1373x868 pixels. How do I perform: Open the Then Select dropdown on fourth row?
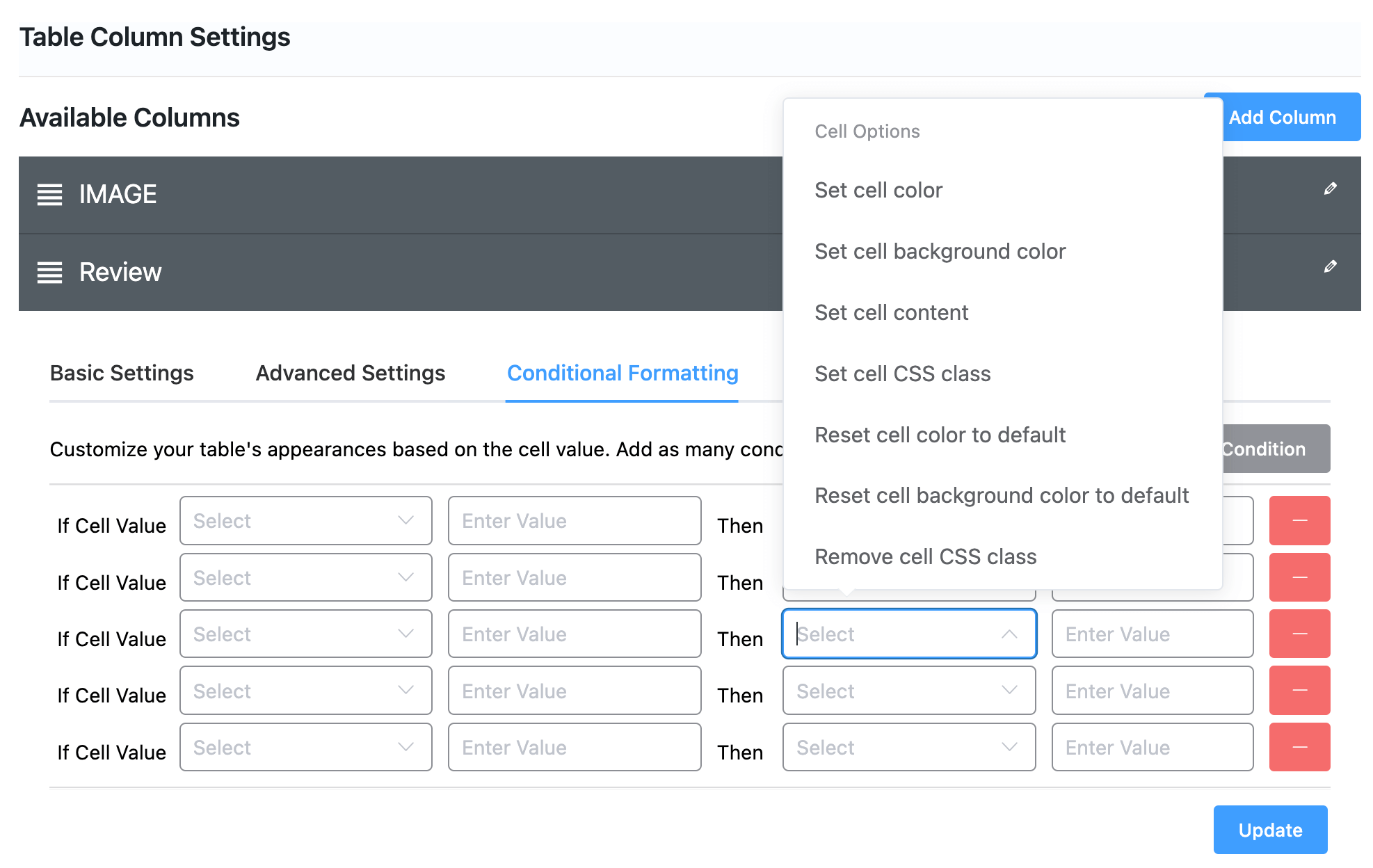908,691
